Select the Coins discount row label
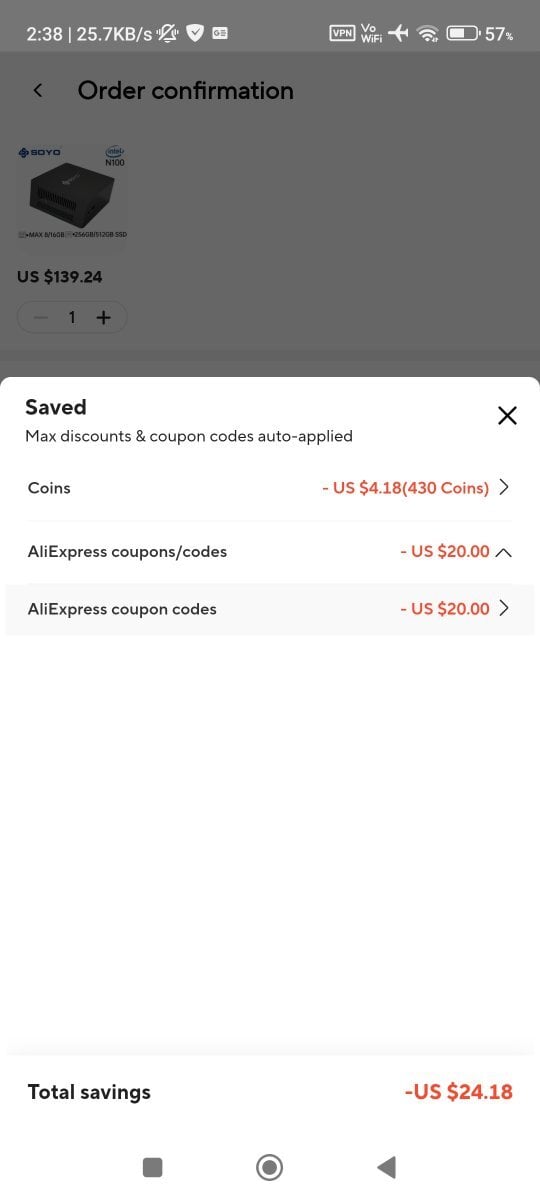The image size is (540, 1200). click(x=49, y=488)
